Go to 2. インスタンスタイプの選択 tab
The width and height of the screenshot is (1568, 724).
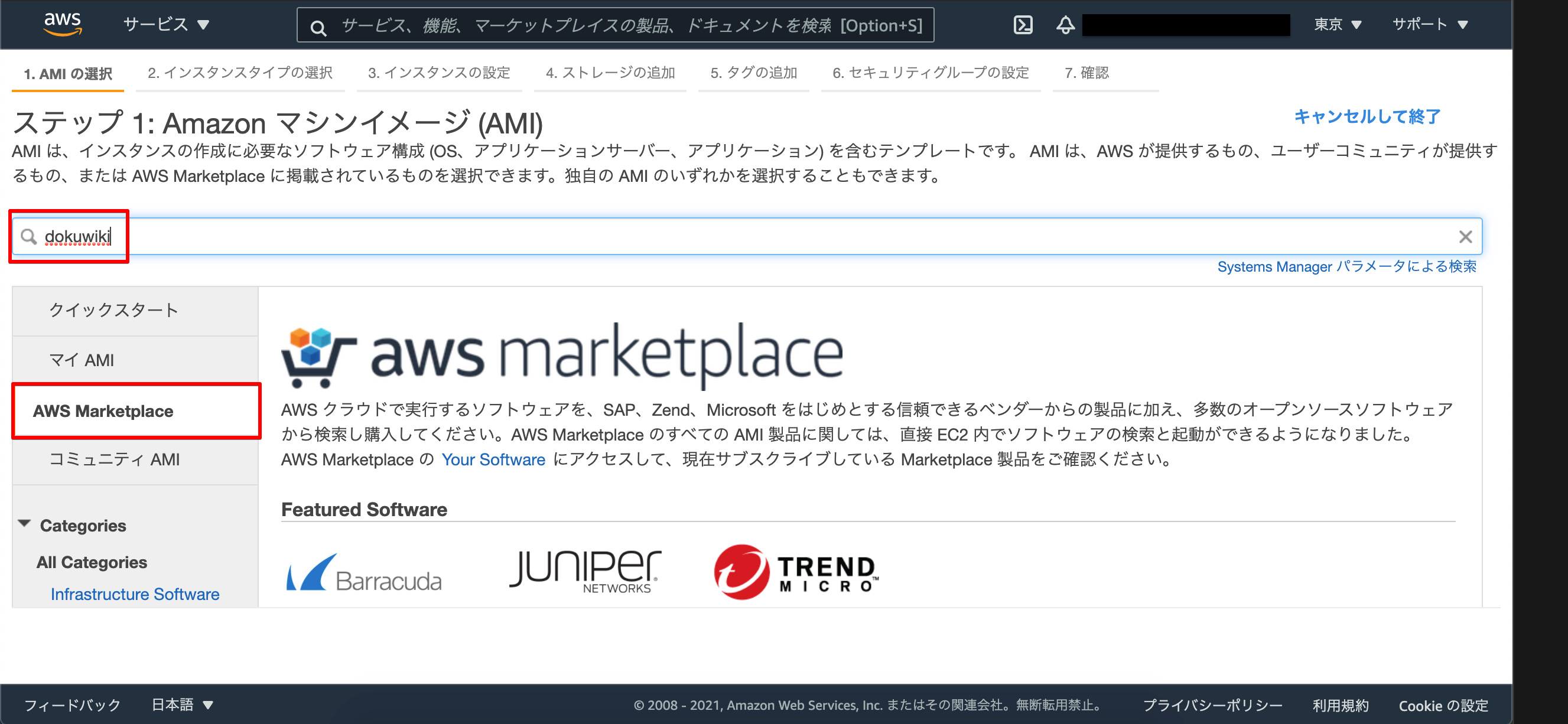tap(240, 73)
